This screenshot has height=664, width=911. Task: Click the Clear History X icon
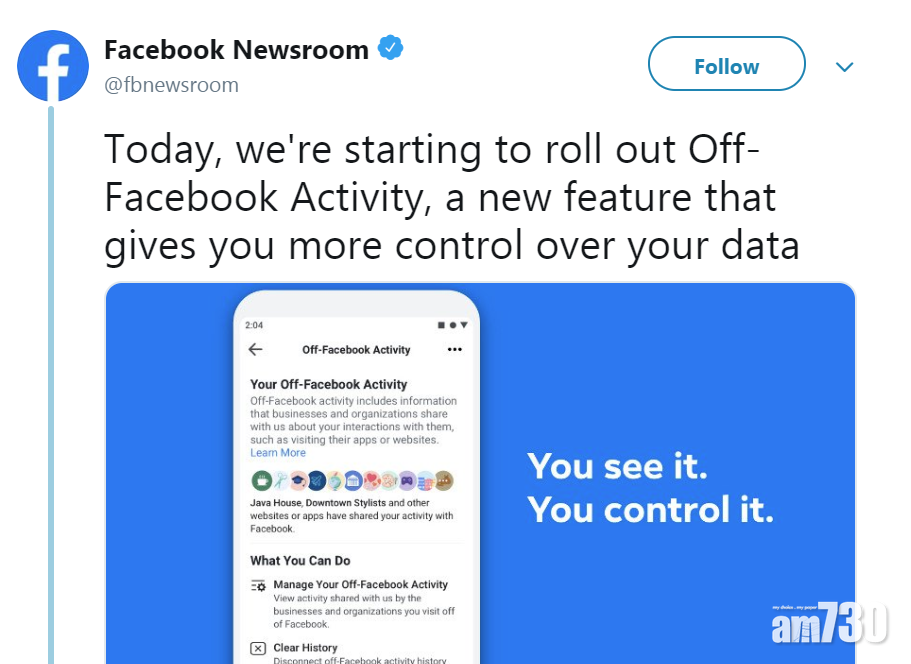tap(257, 647)
